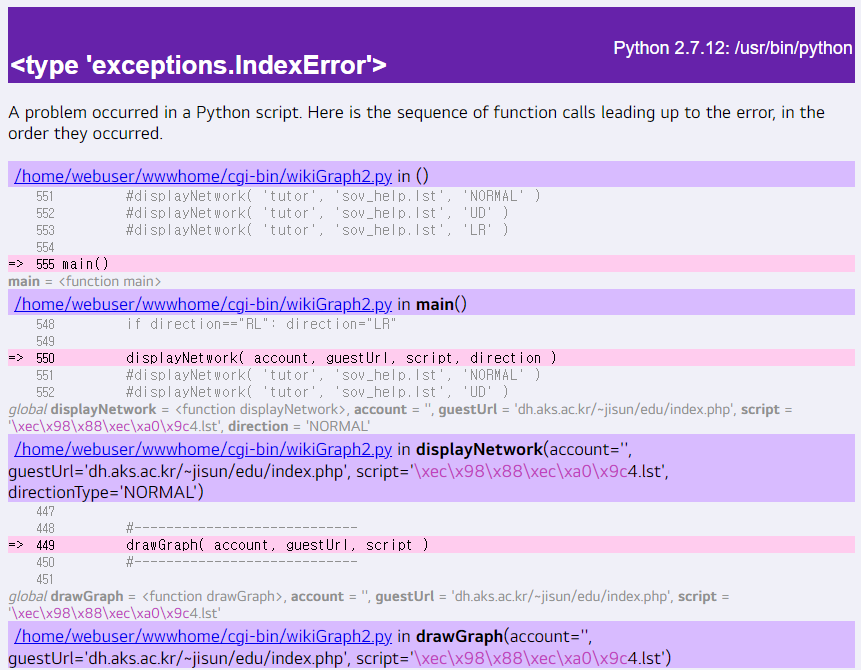Select the highlighted drawGraph call on line 449
Screen dimensions: 861x670
point(276,545)
